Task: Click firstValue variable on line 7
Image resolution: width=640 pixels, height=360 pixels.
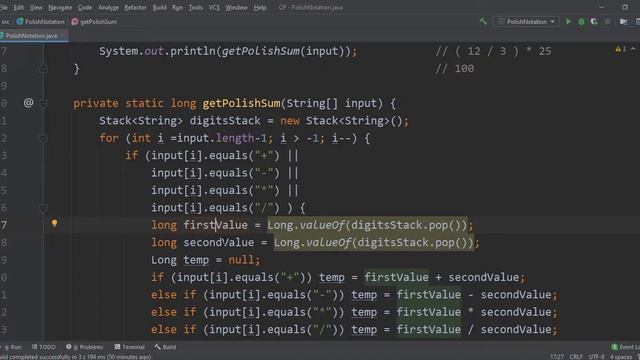Action: [215, 225]
